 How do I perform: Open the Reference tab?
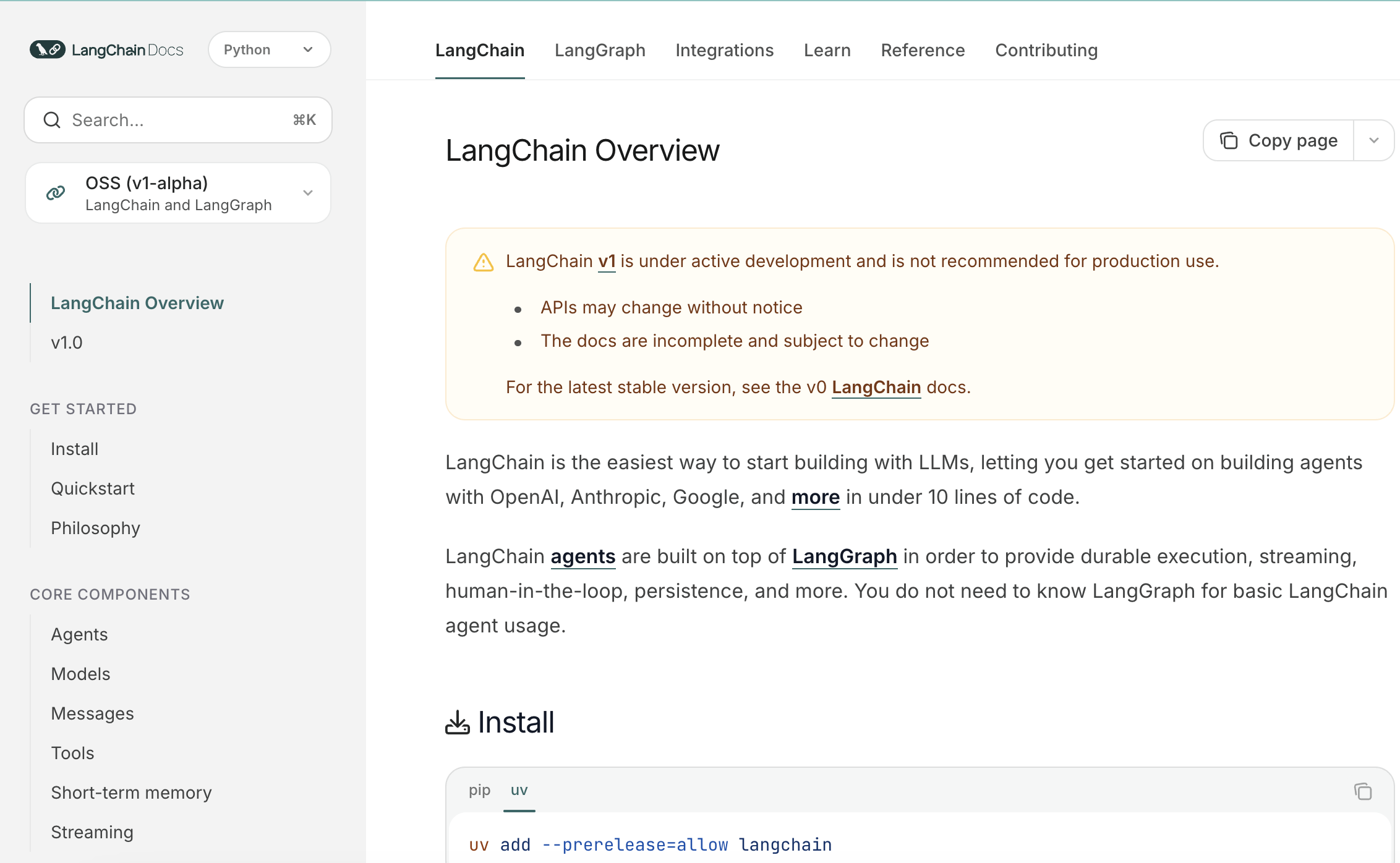923,50
